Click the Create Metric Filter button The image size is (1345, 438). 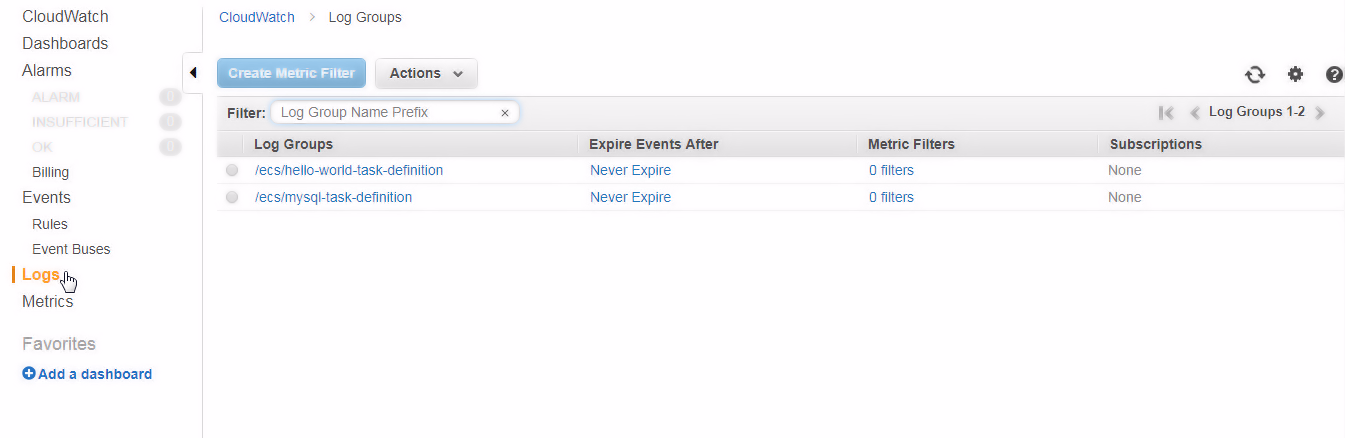point(291,73)
